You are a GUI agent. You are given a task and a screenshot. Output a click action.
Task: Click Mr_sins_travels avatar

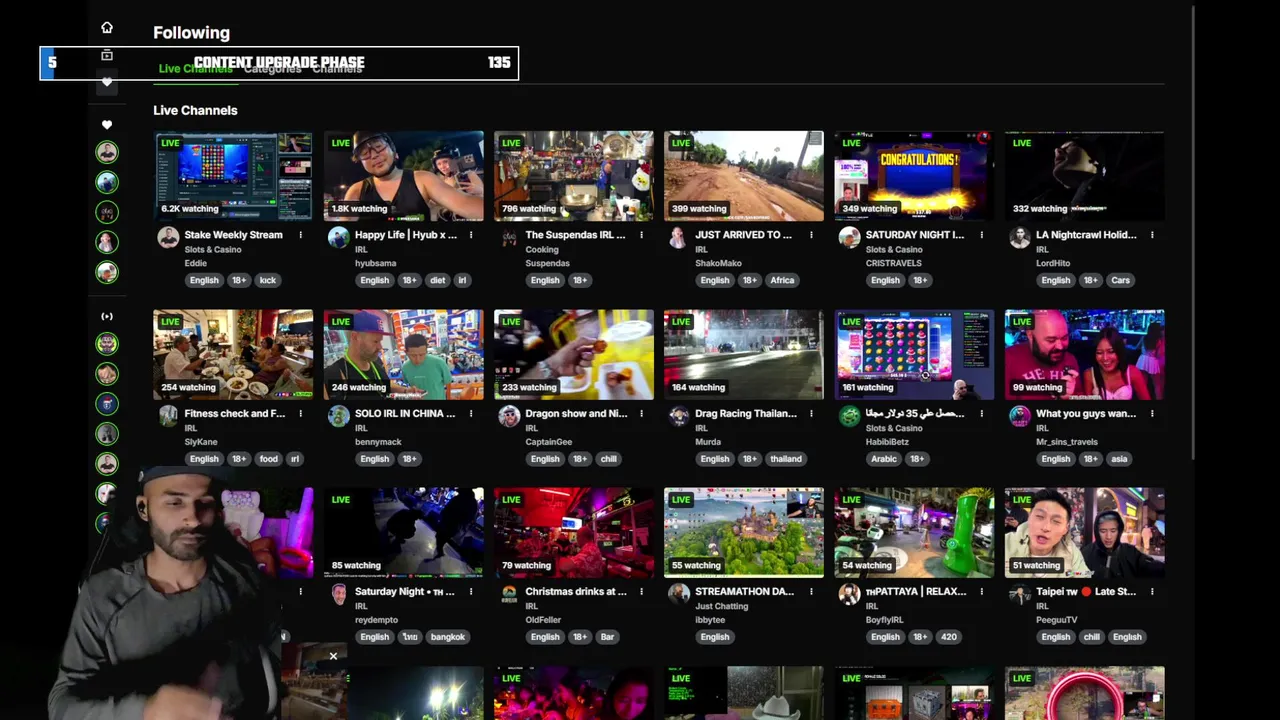(x=1019, y=415)
